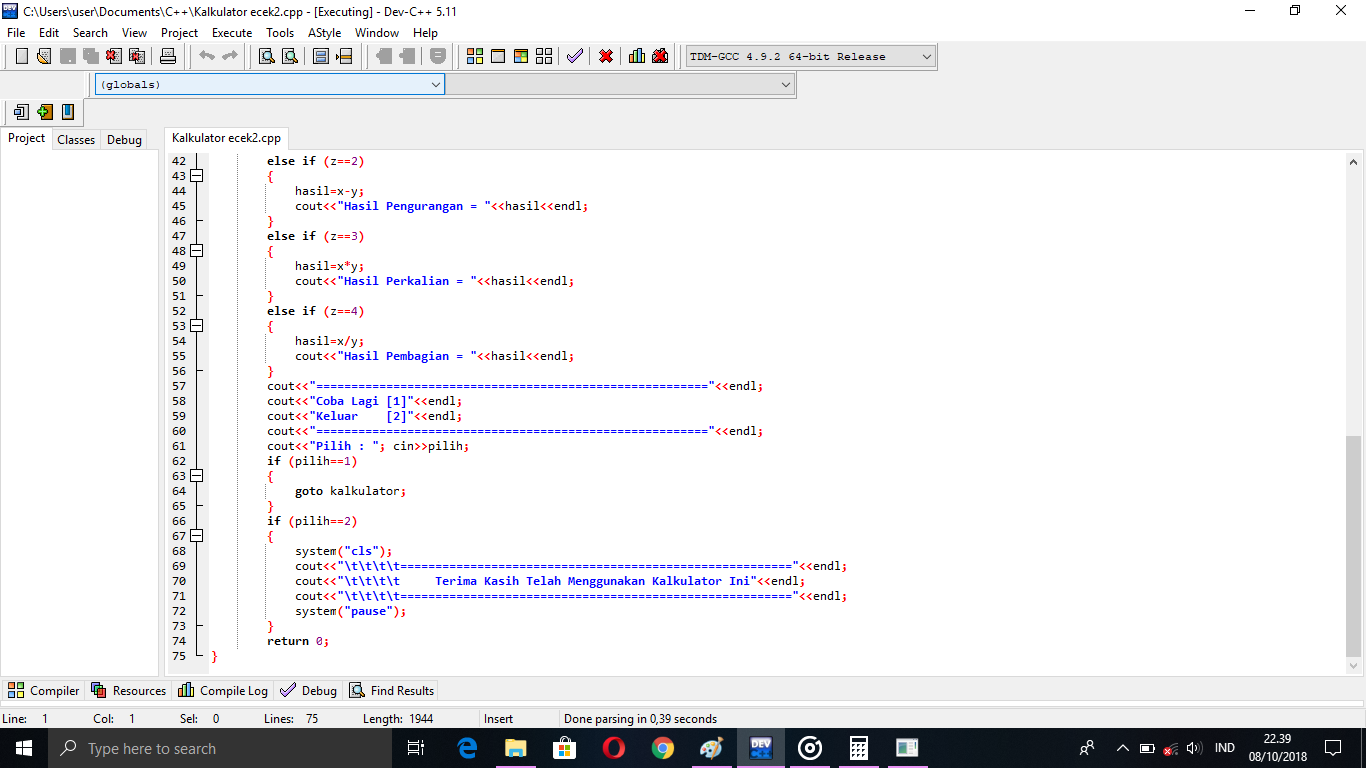Open the AStyle menu
This screenshot has height=768, width=1366.
pyautogui.click(x=324, y=33)
